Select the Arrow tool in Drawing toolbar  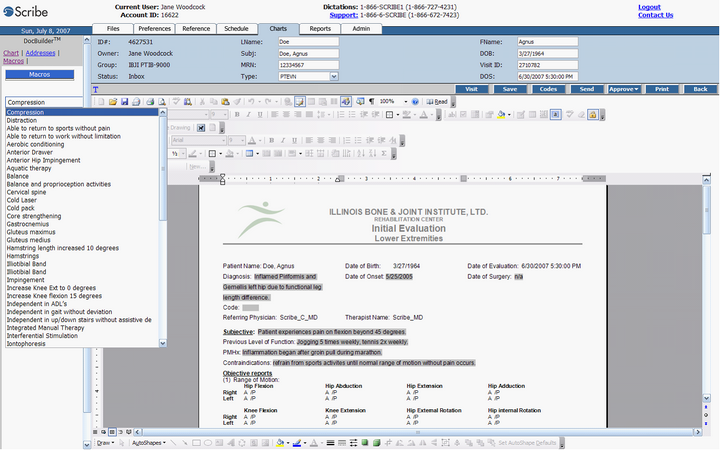point(185,443)
